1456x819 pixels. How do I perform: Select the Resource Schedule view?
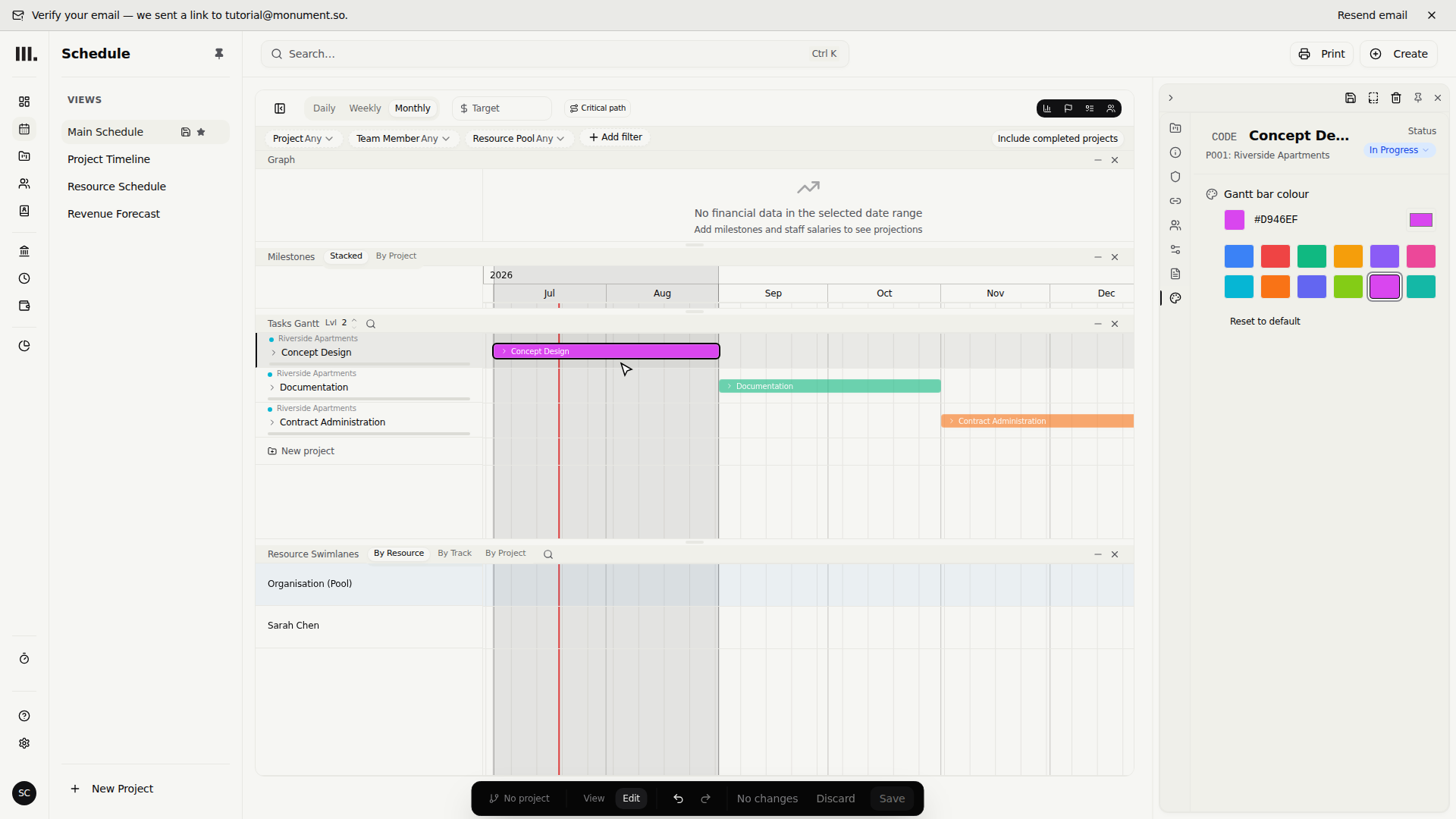[x=117, y=187]
